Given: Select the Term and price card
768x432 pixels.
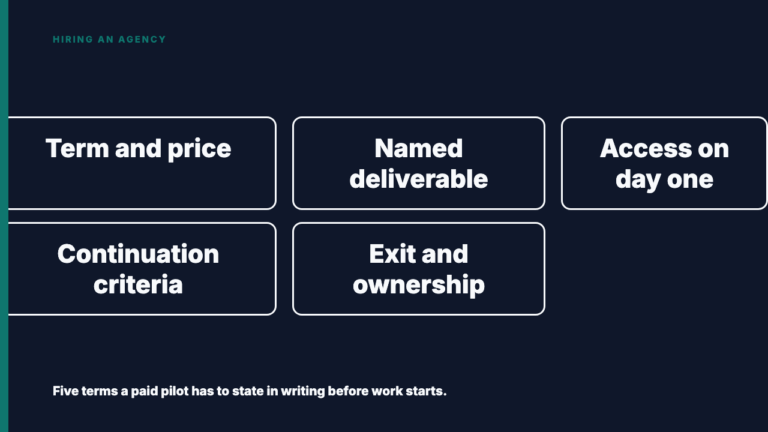Looking at the screenshot, I should coord(142,163).
